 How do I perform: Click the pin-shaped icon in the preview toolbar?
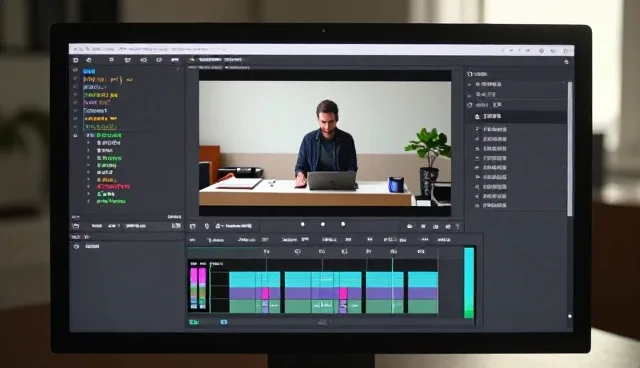click(x=207, y=226)
